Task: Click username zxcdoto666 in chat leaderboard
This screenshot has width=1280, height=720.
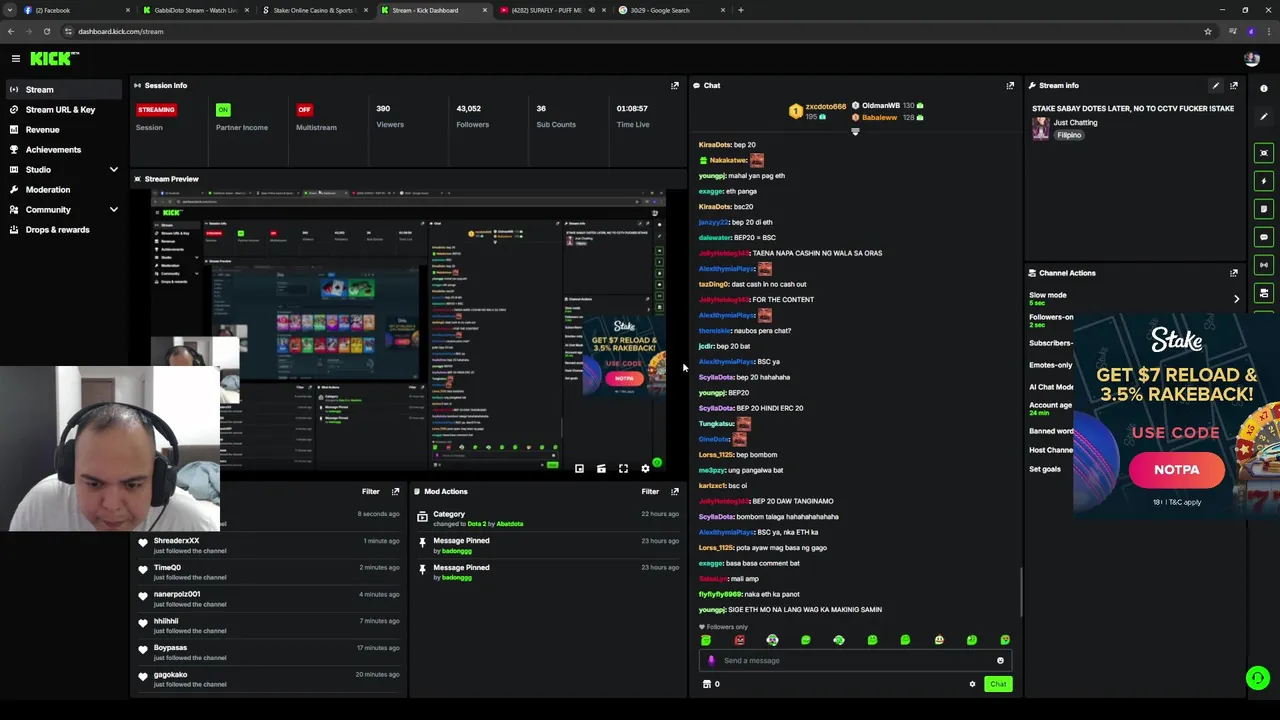Action: point(826,106)
